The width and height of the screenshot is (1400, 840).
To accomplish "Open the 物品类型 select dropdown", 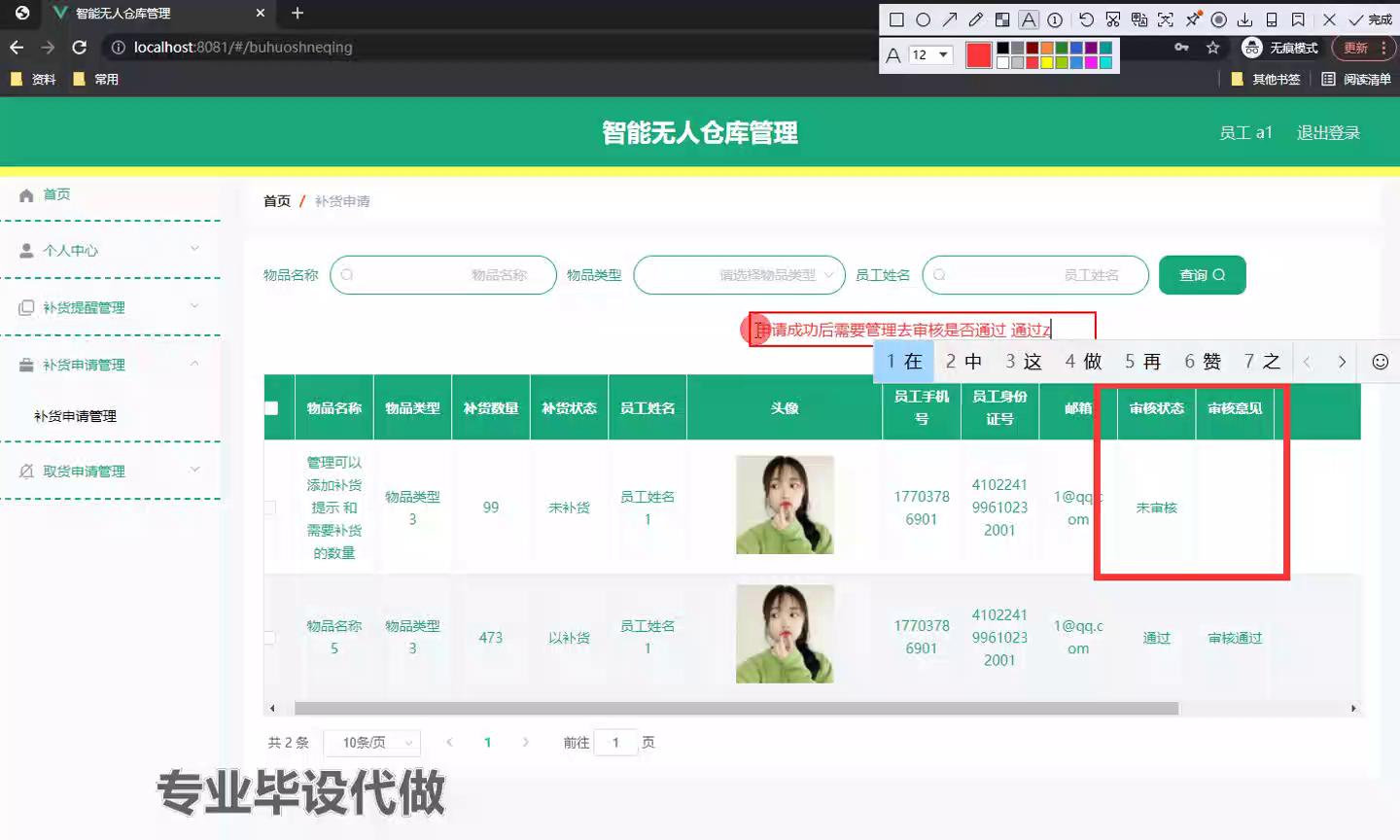I will (x=739, y=275).
